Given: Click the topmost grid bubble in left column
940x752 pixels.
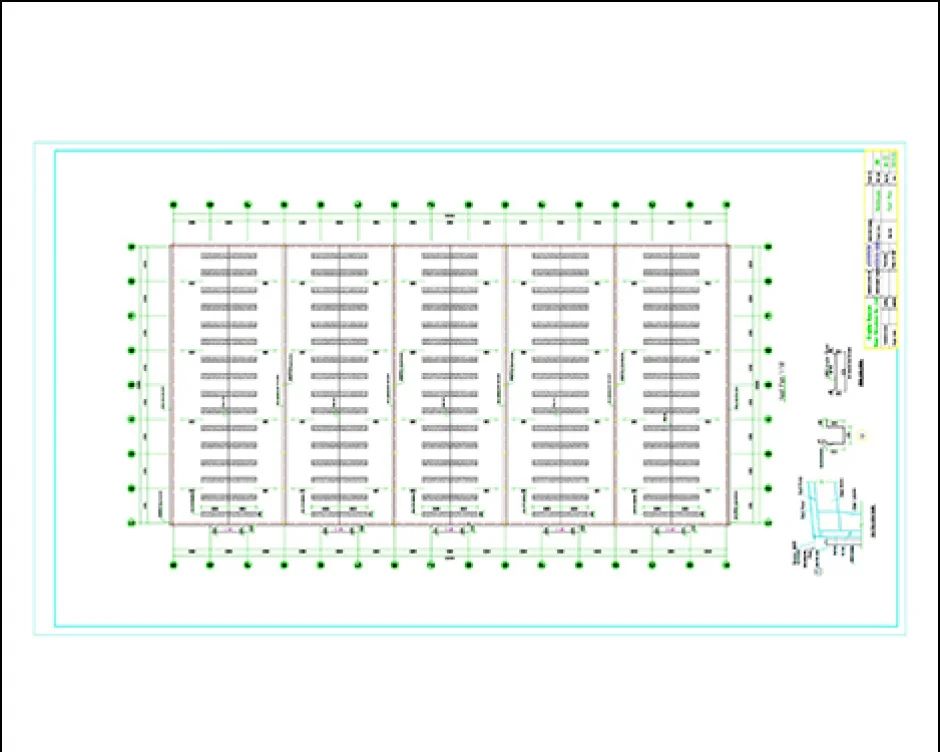Looking at the screenshot, I should [x=131, y=246].
